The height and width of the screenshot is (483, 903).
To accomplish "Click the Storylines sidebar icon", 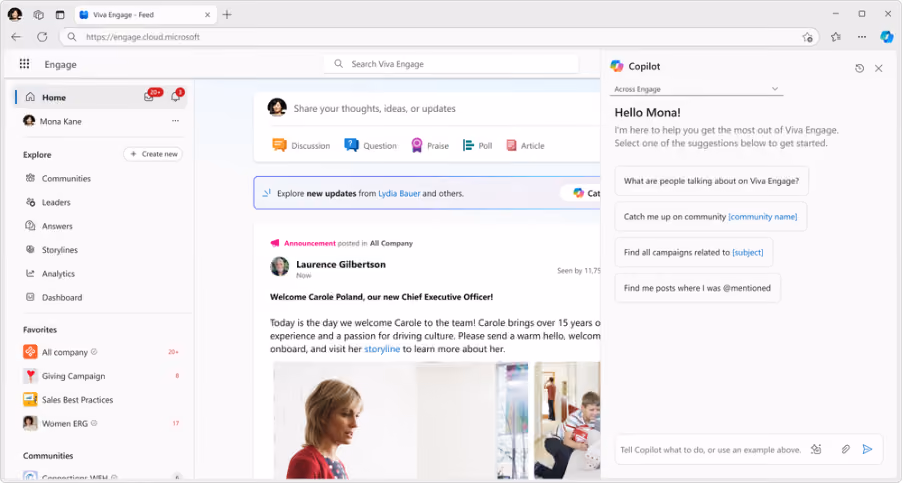I will (x=30, y=249).
